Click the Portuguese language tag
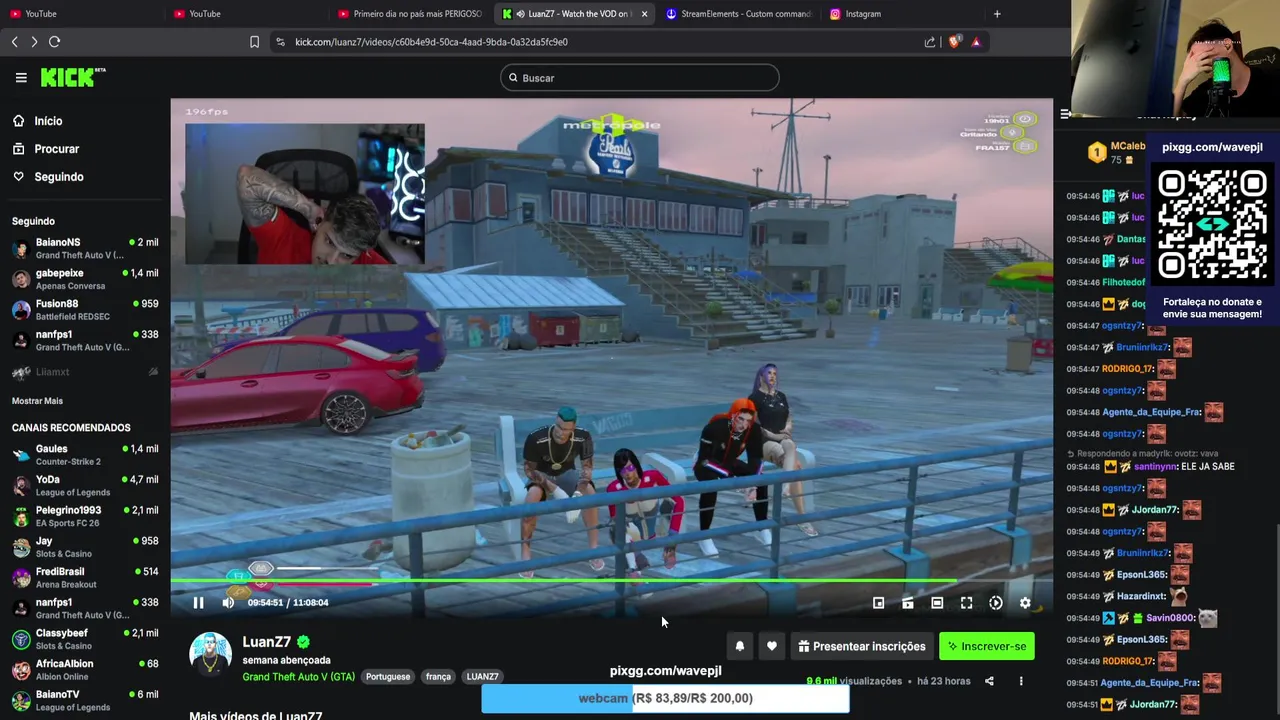The image size is (1280, 720). (x=388, y=677)
